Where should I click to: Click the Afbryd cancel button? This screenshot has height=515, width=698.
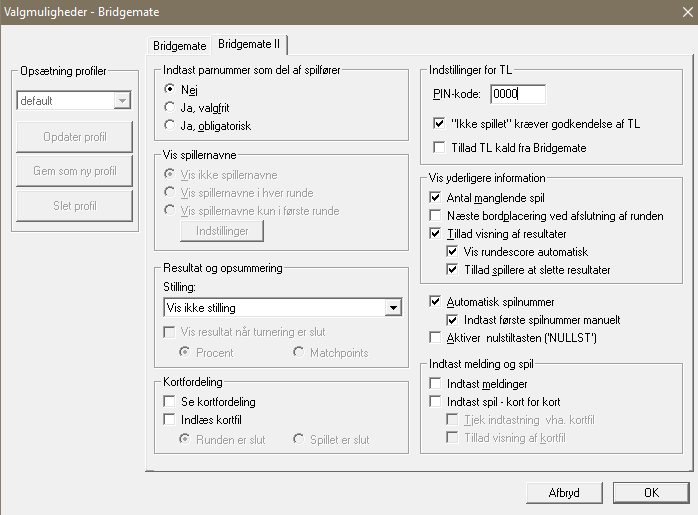tap(564, 492)
